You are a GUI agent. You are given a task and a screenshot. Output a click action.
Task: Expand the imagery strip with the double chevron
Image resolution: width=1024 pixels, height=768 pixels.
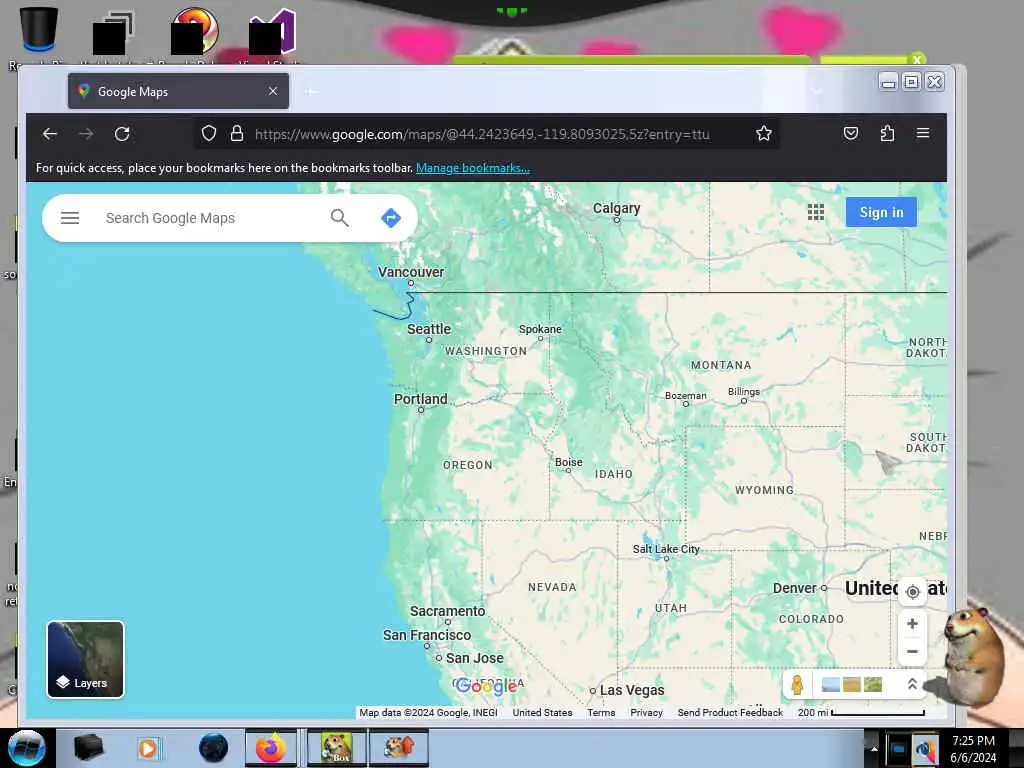[x=912, y=684]
